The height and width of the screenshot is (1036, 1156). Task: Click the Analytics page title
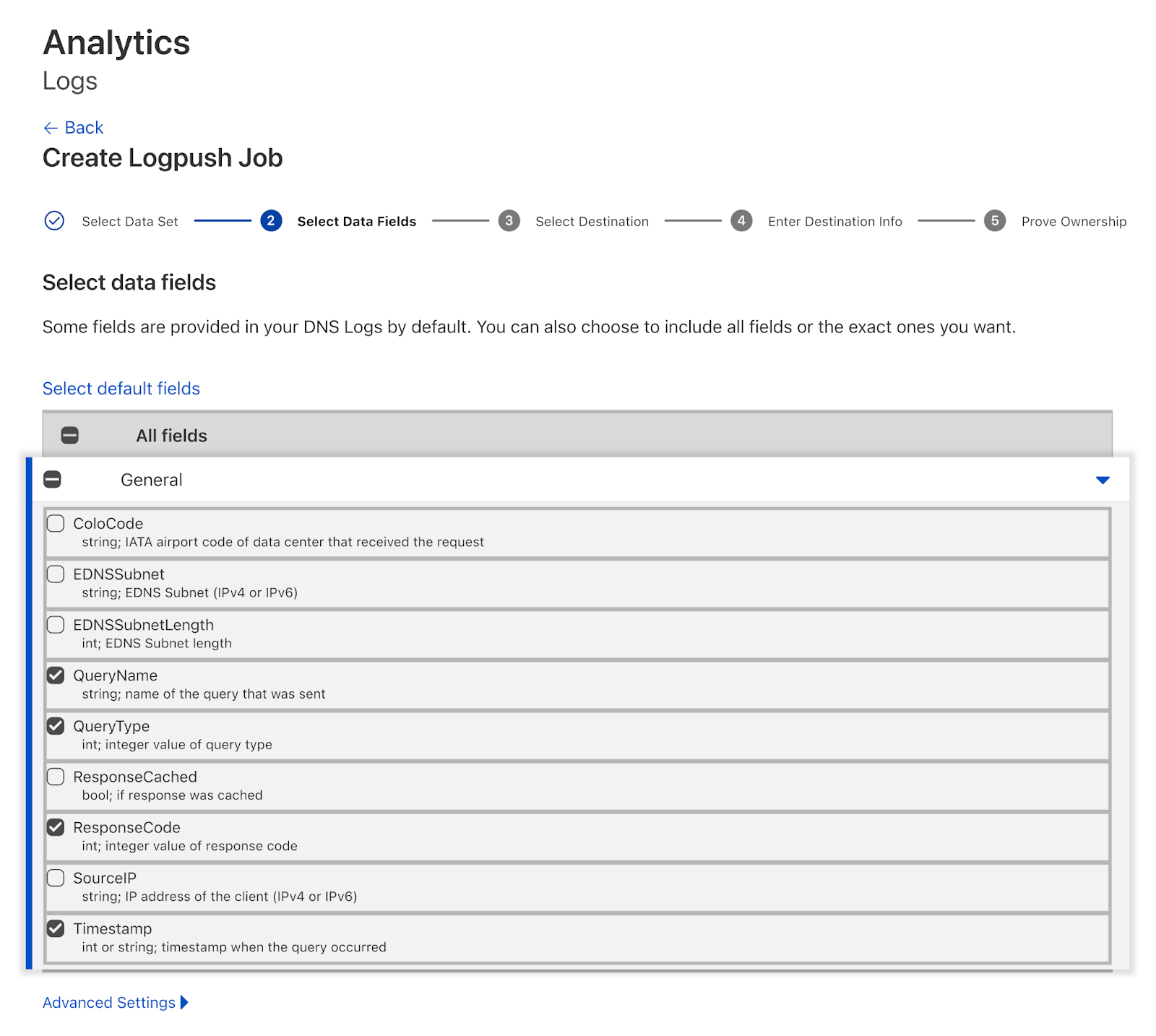(x=116, y=43)
